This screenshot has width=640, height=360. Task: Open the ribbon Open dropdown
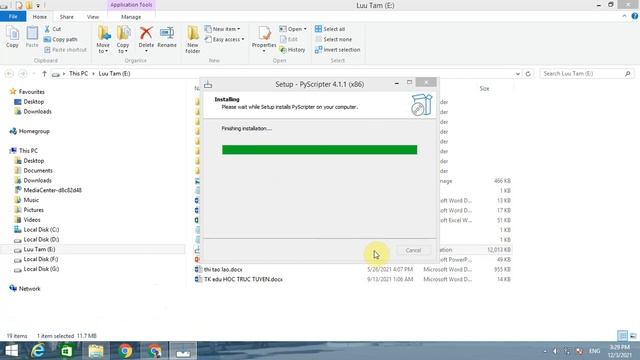coord(293,29)
